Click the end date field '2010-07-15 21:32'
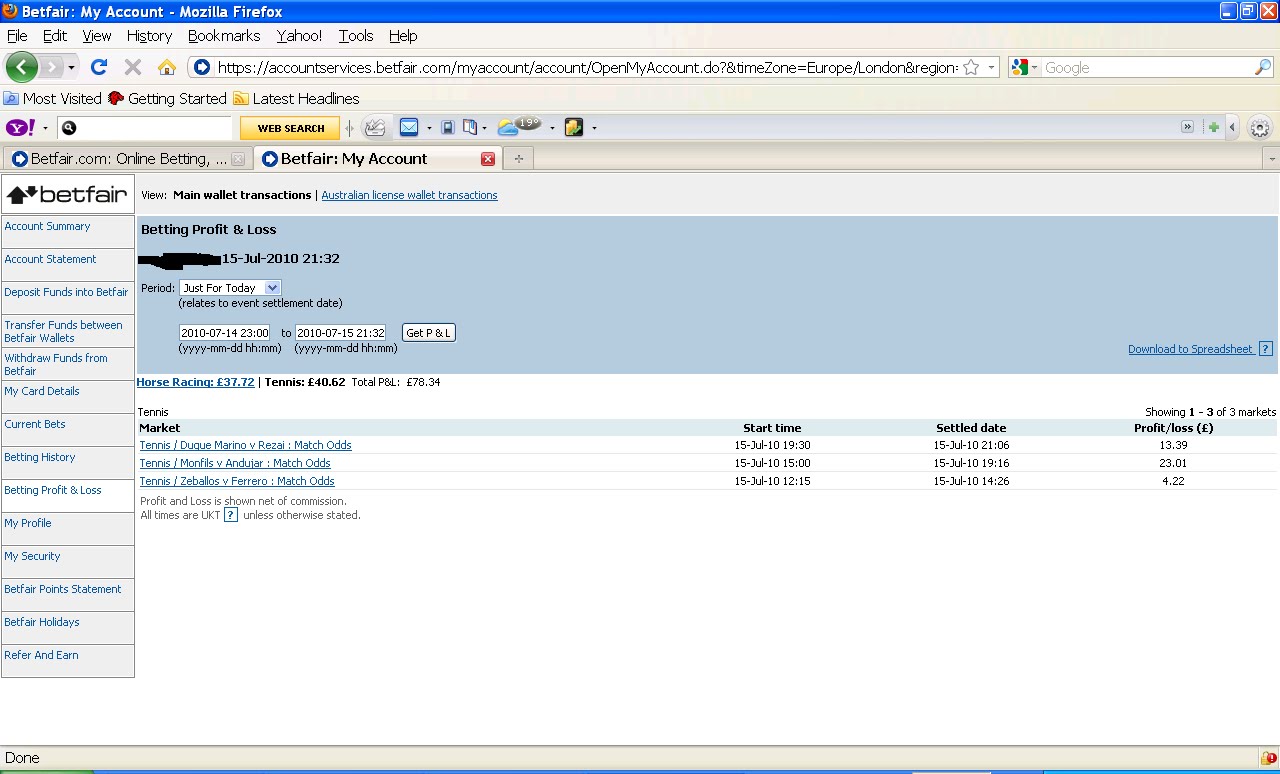 pyautogui.click(x=341, y=333)
